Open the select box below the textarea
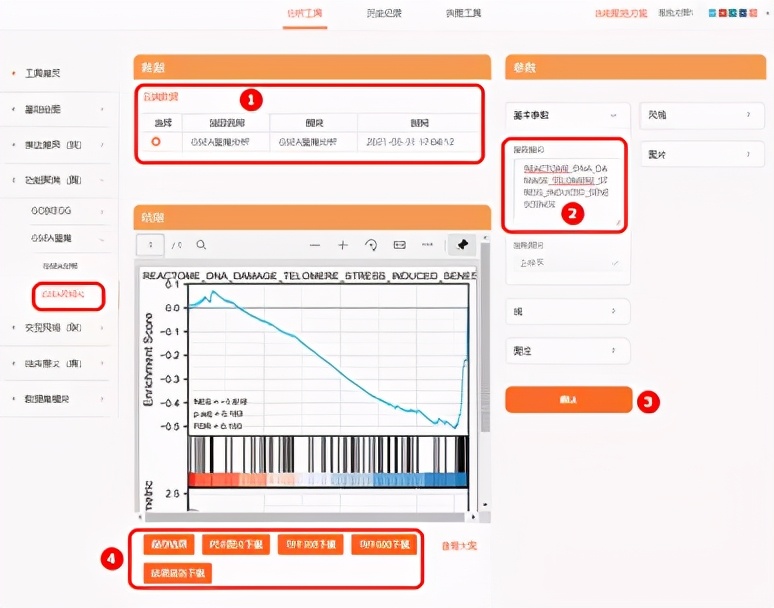 566,263
